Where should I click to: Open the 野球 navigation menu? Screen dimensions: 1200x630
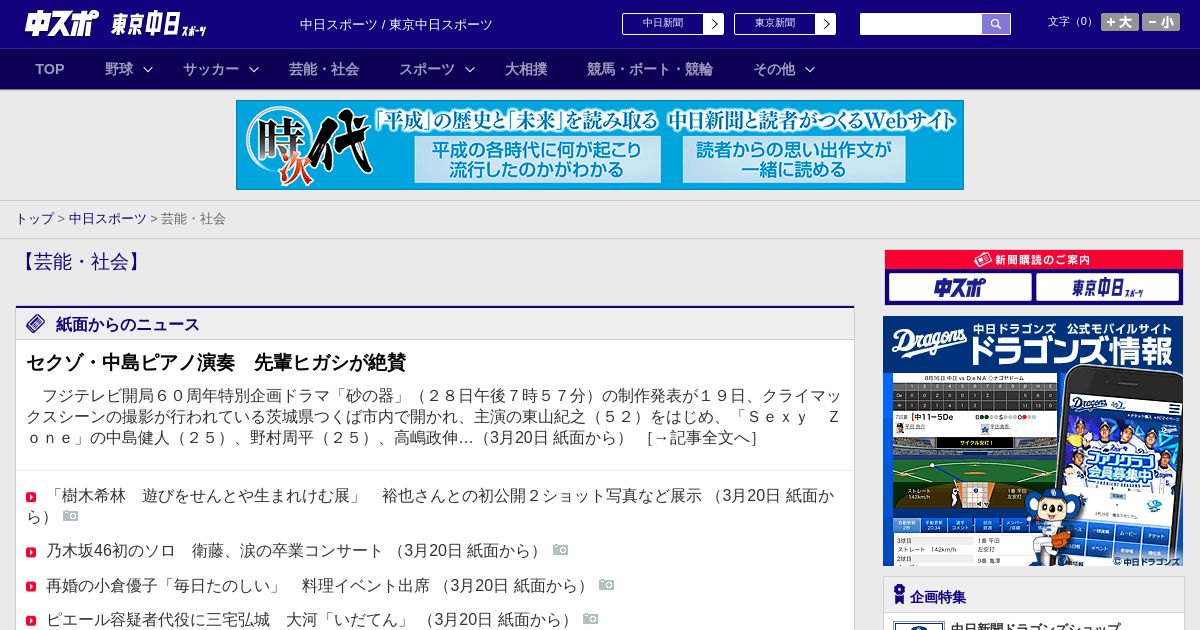119,69
